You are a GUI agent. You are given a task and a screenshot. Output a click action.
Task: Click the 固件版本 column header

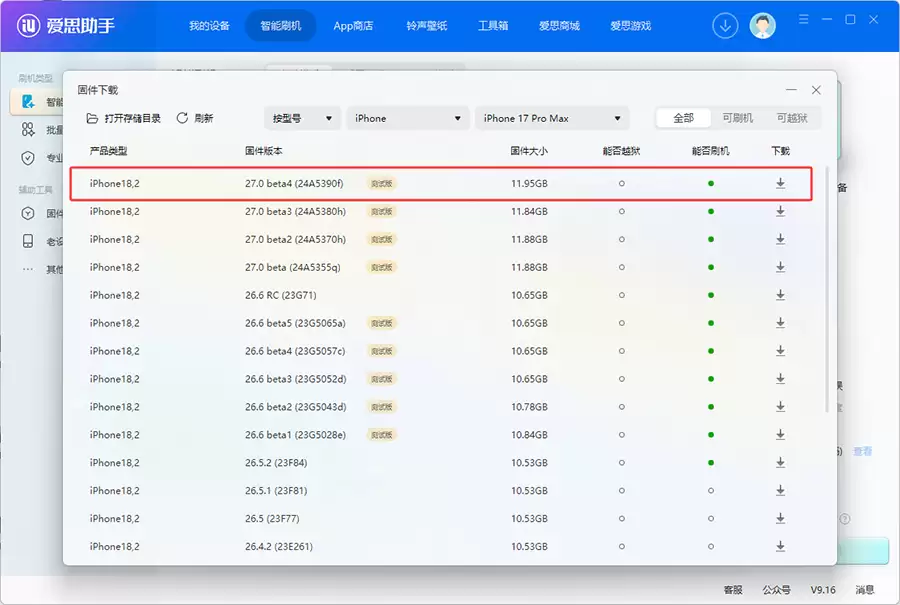(x=263, y=151)
